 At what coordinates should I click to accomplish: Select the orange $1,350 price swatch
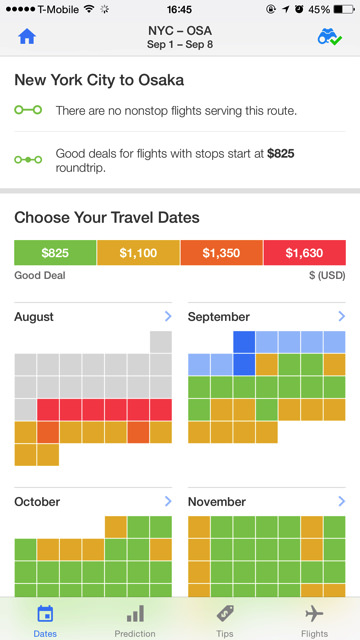(x=222, y=253)
